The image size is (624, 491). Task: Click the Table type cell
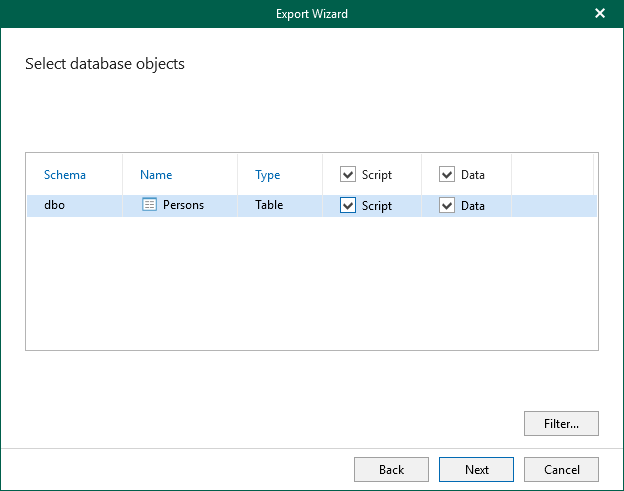coord(269,205)
